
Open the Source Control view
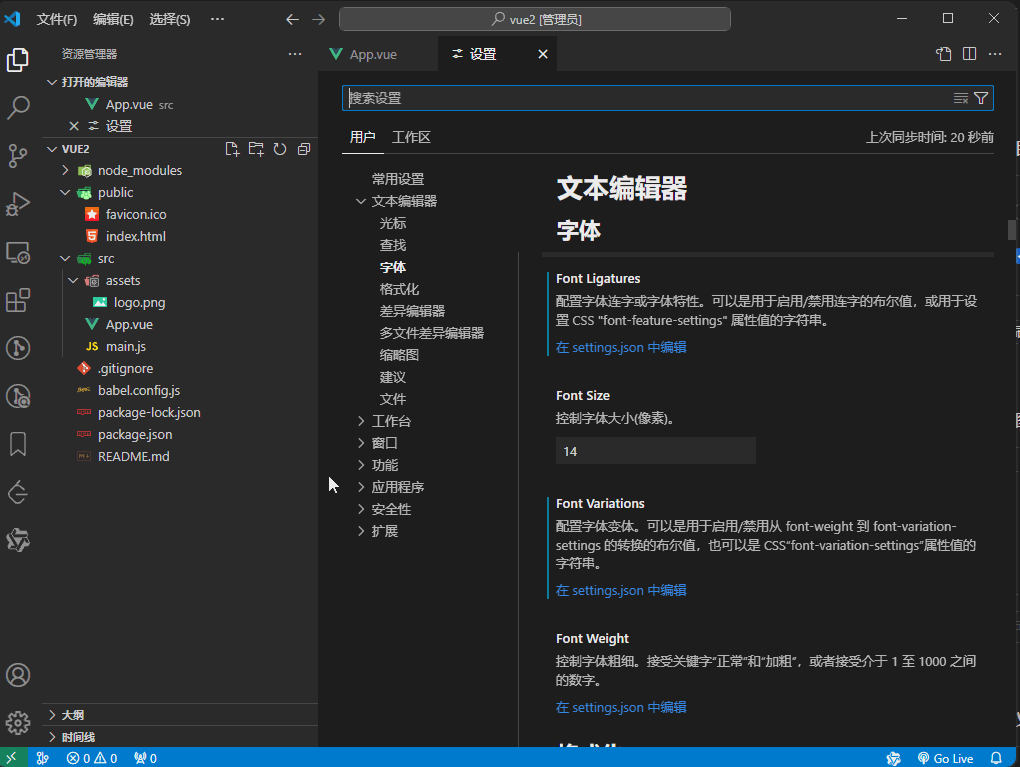point(18,155)
